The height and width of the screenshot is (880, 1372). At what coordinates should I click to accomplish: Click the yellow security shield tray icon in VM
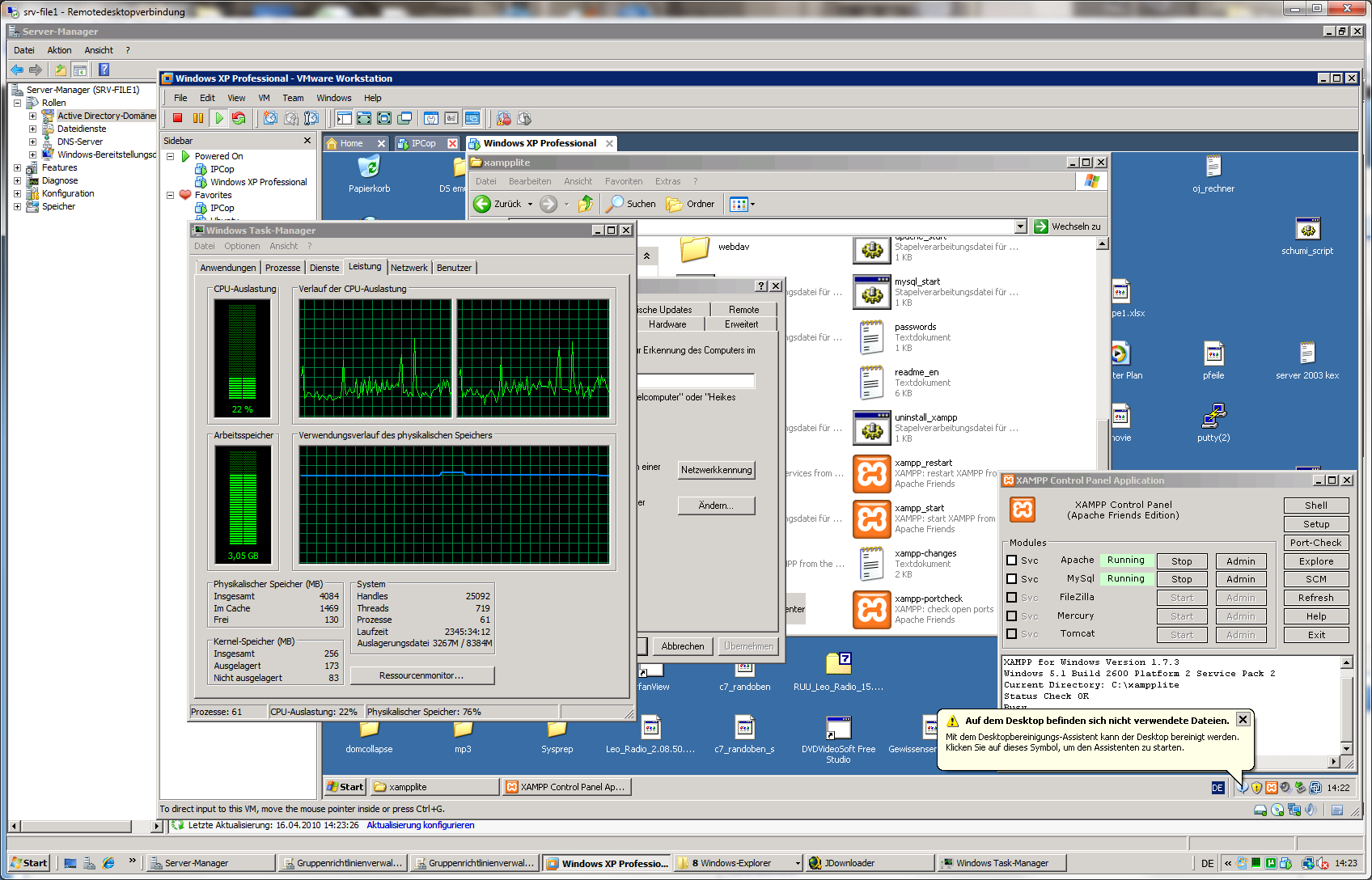coord(1256,787)
